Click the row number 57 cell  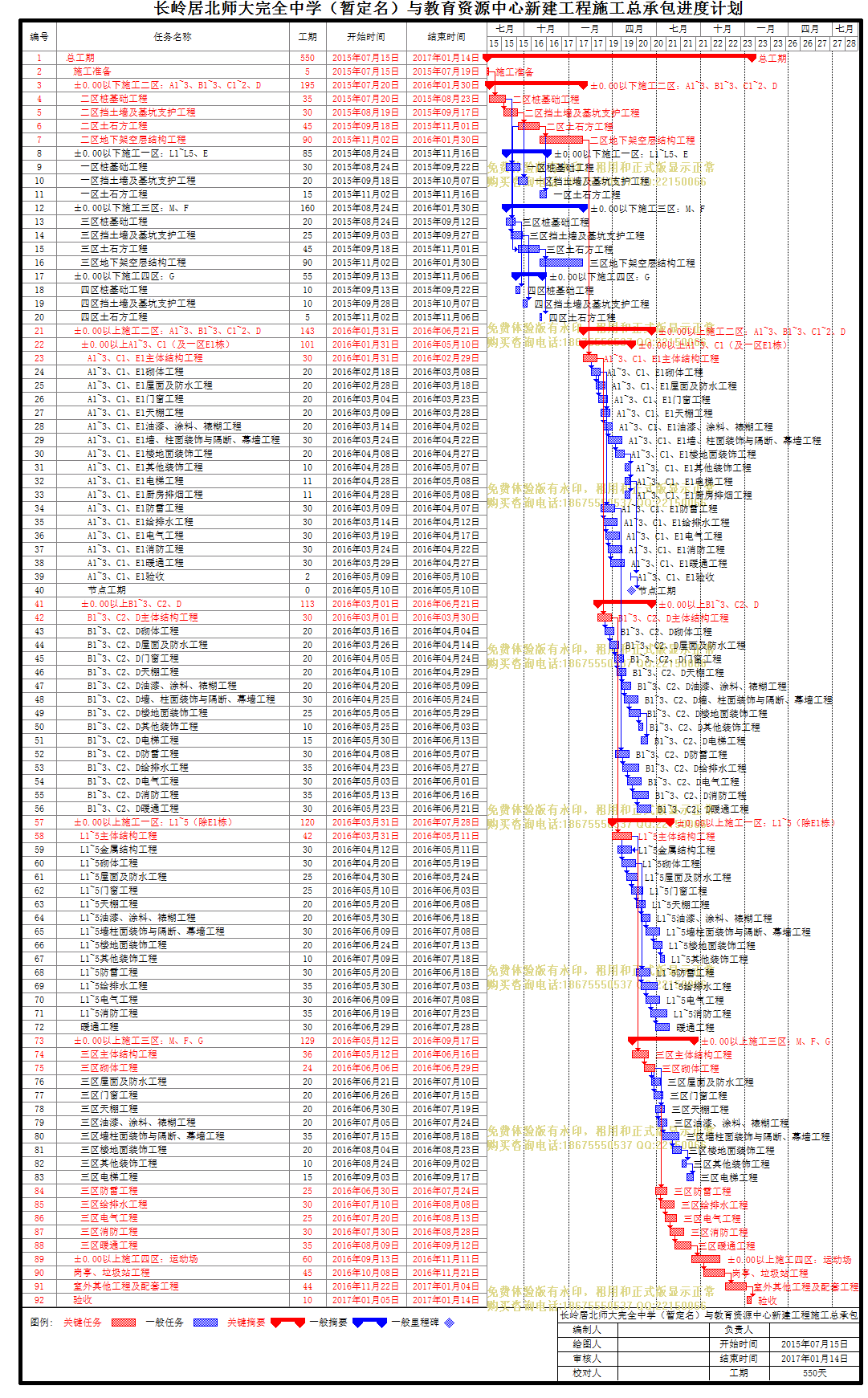(x=39, y=822)
